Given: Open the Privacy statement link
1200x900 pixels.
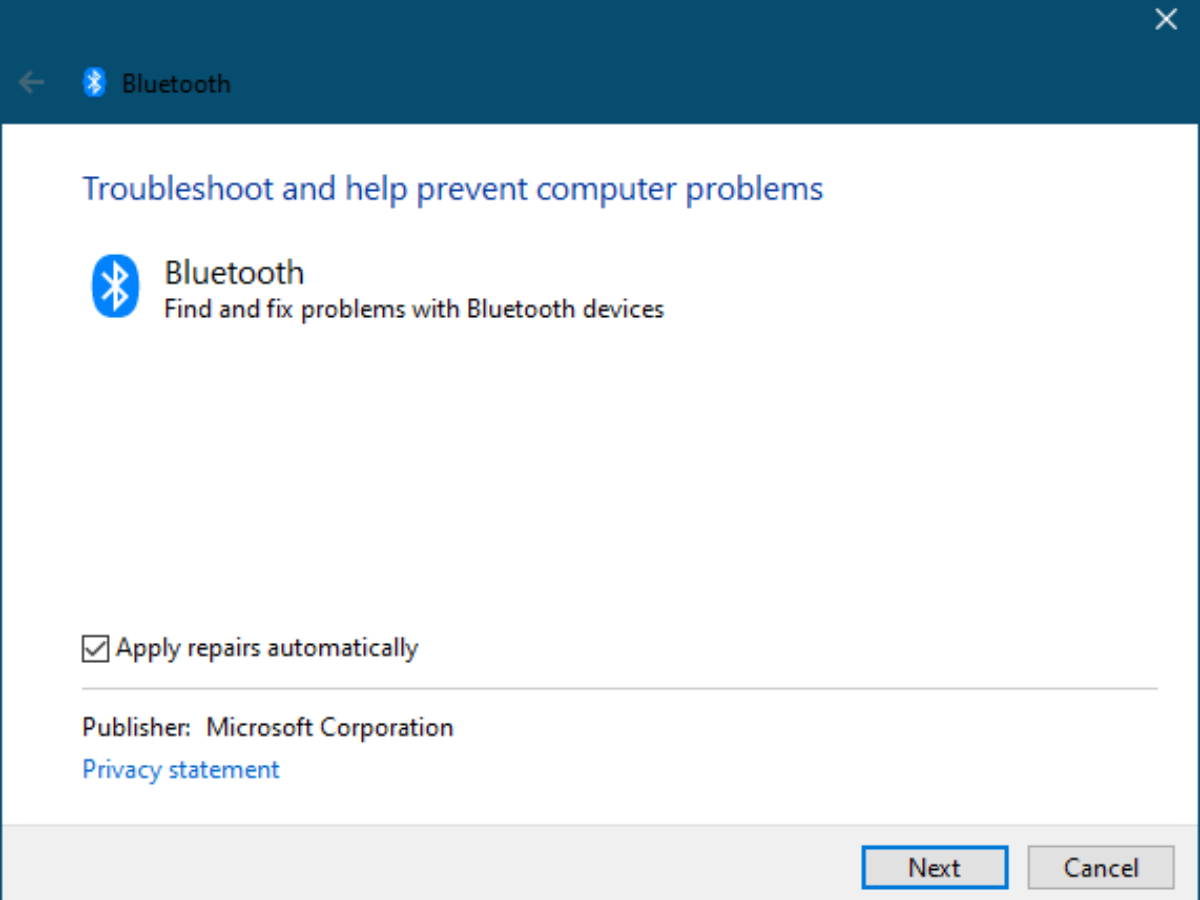Looking at the screenshot, I should [x=181, y=770].
